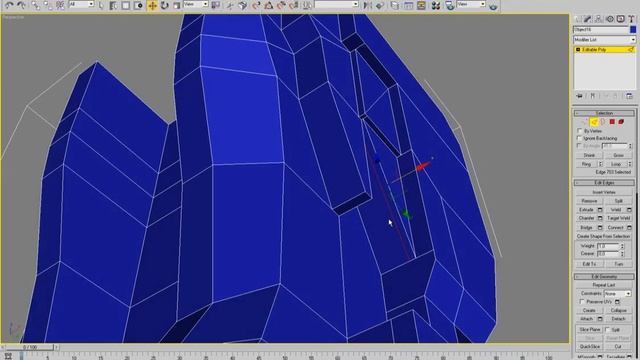Collapse the Edit Geometry rollout

[x=604, y=277]
